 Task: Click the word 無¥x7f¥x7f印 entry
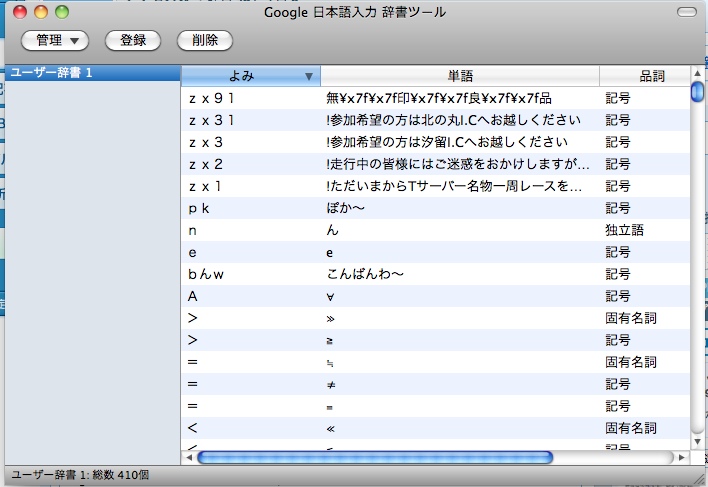pyautogui.click(x=439, y=98)
